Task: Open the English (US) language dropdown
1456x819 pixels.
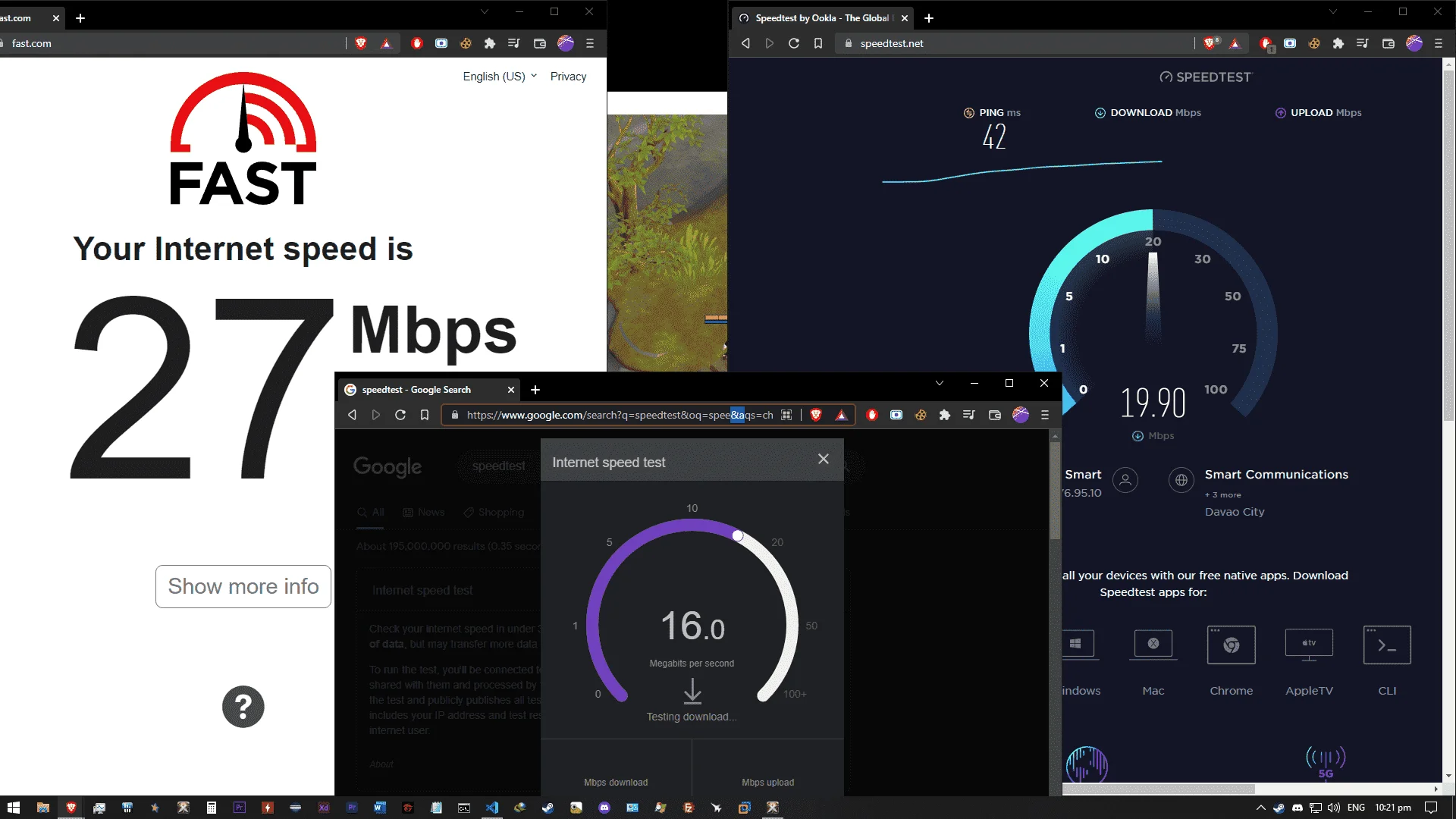Action: click(500, 77)
